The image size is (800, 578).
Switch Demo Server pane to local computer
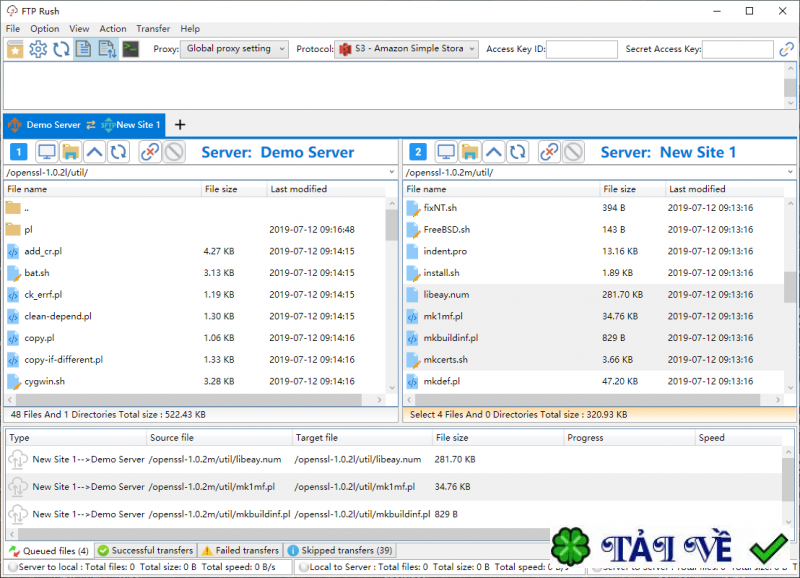[x=46, y=152]
